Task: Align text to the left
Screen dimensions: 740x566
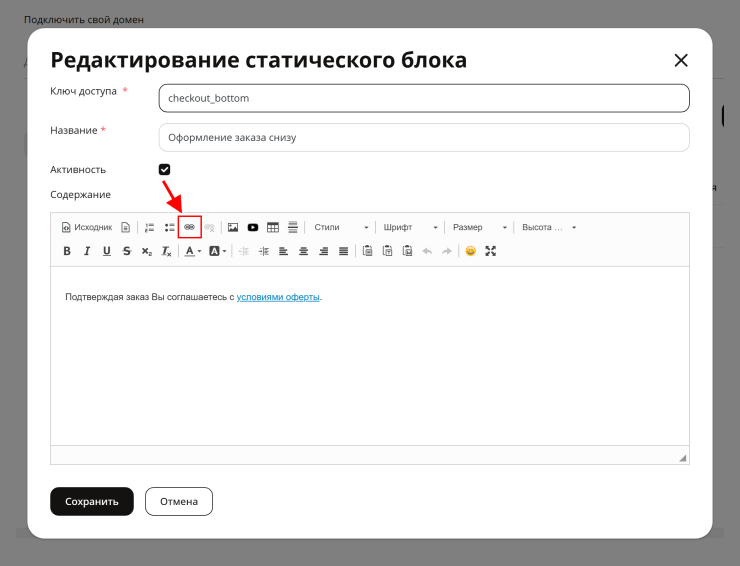Action: point(284,251)
